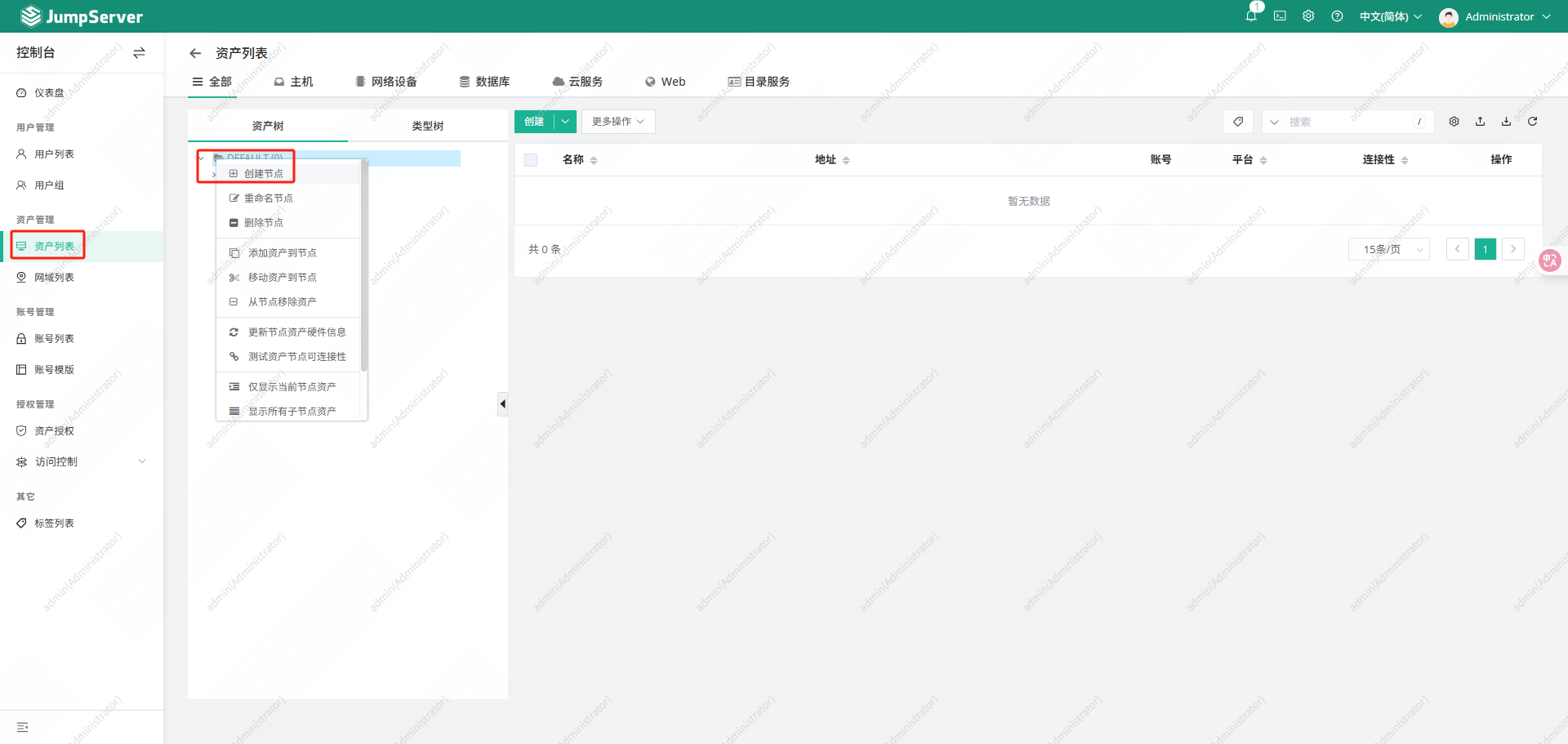Choose 移动资产到节点 in context menu

click(288, 278)
